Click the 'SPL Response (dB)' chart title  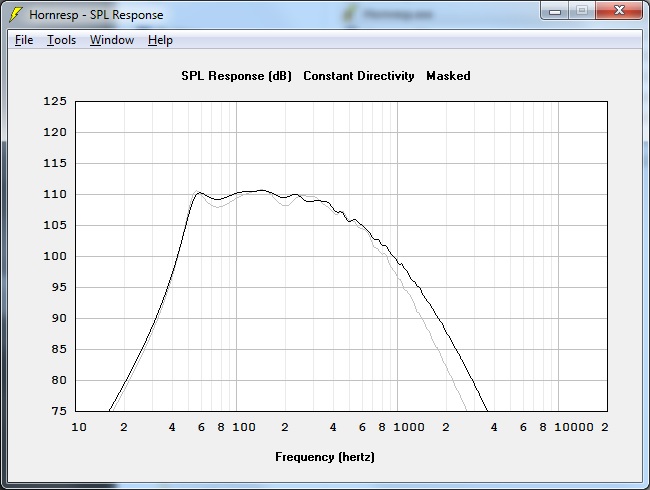point(236,76)
